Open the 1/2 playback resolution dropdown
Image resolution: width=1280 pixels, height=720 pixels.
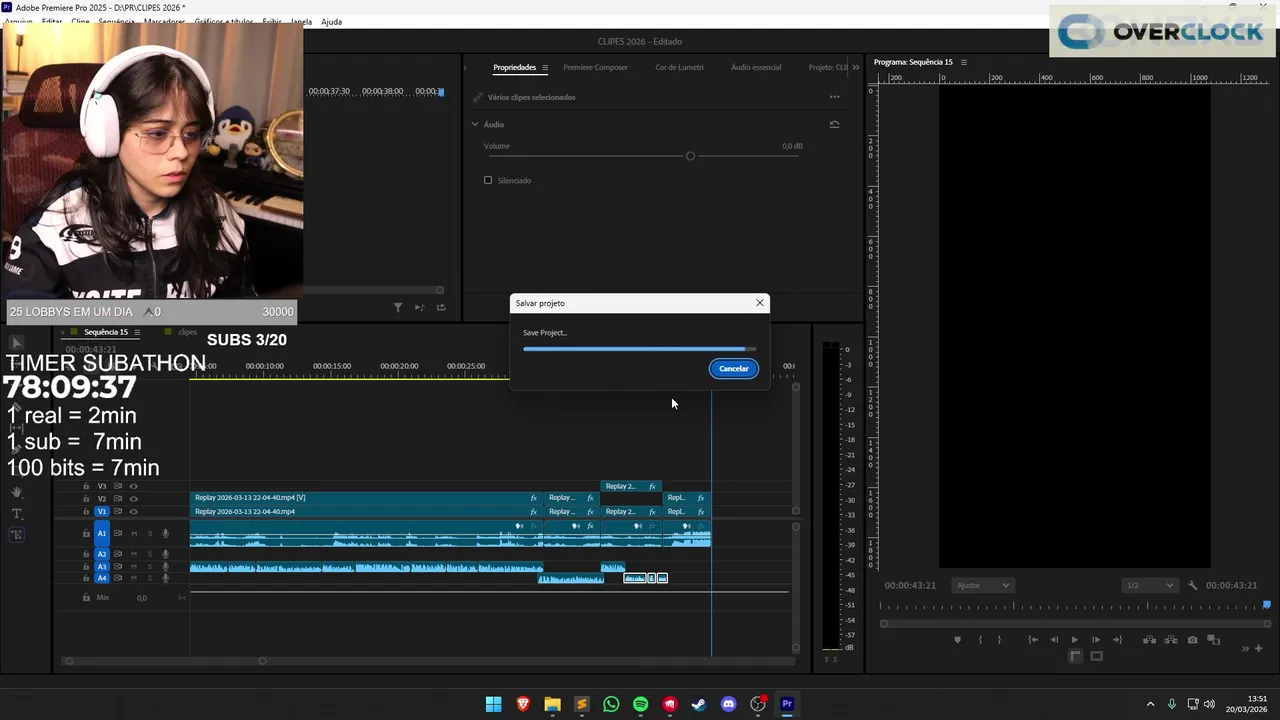(1149, 585)
